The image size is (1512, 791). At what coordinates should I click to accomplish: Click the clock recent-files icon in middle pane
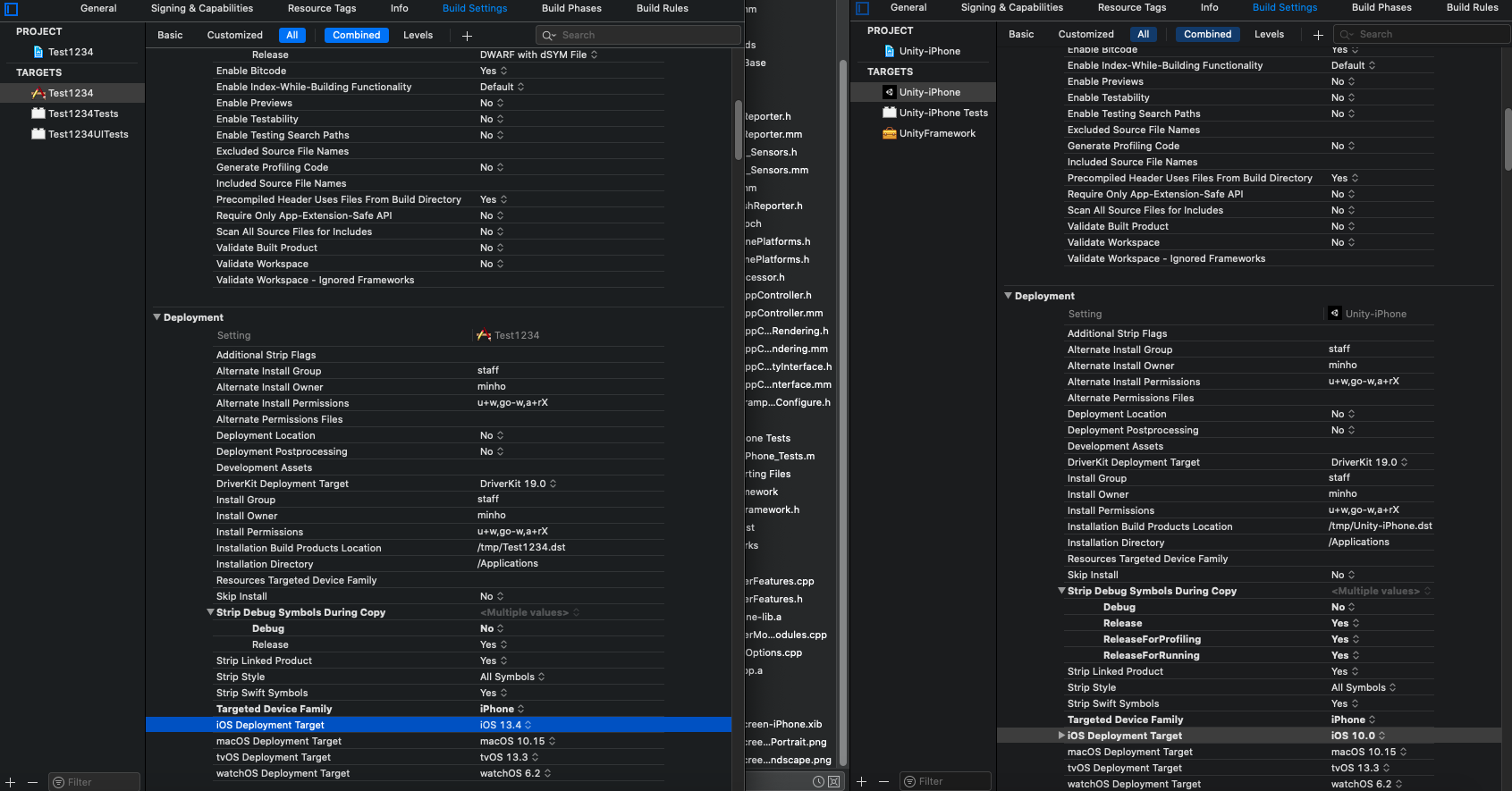coord(818,781)
